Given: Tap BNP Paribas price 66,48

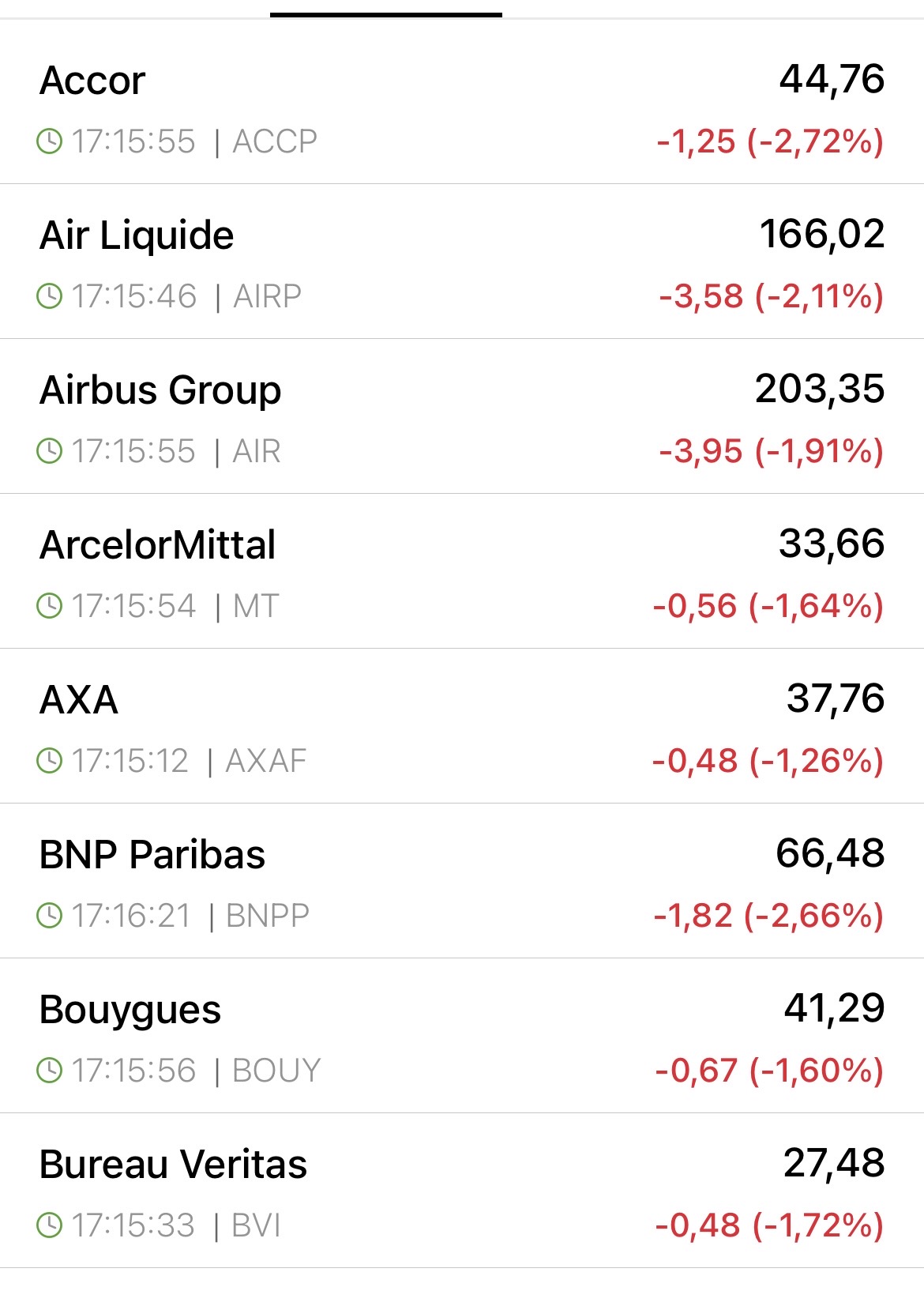Looking at the screenshot, I should point(829,854).
